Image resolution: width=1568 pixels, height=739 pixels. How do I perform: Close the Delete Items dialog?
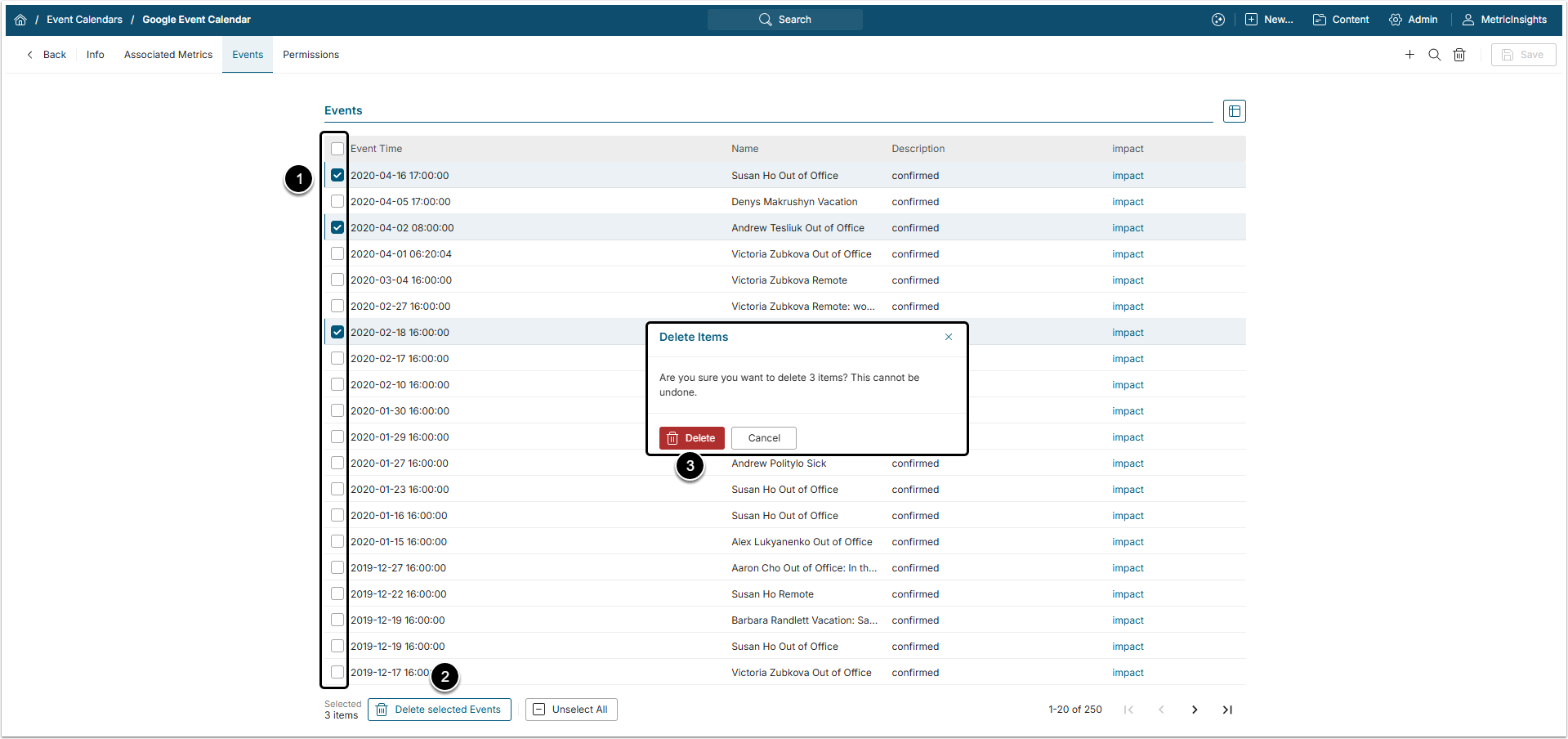pyautogui.click(x=949, y=337)
